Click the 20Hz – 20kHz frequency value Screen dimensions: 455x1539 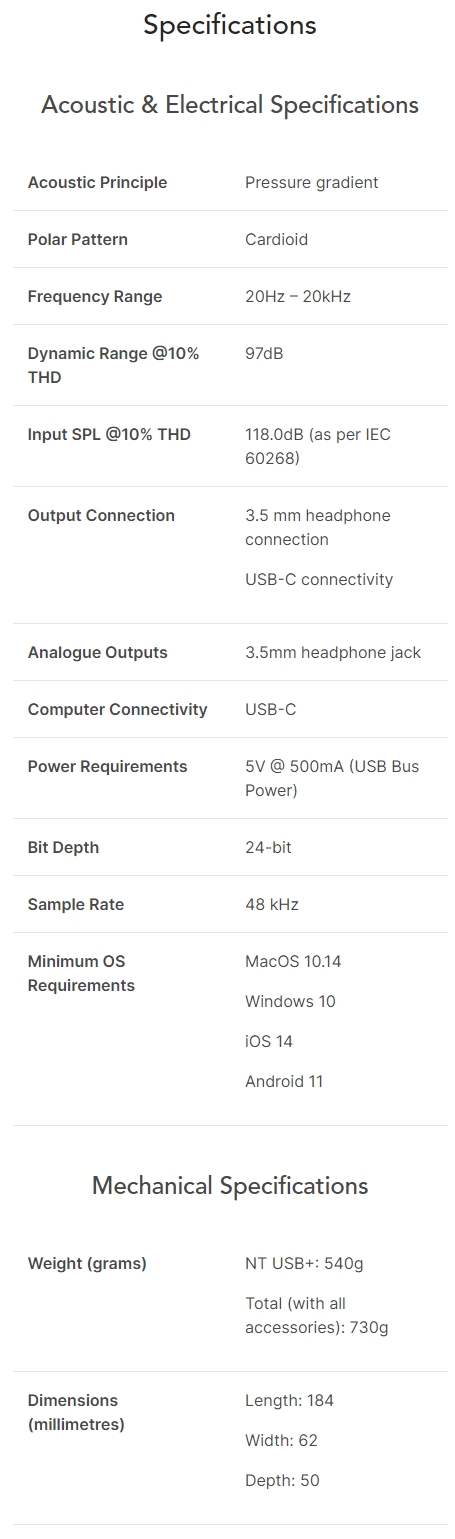(x=298, y=296)
